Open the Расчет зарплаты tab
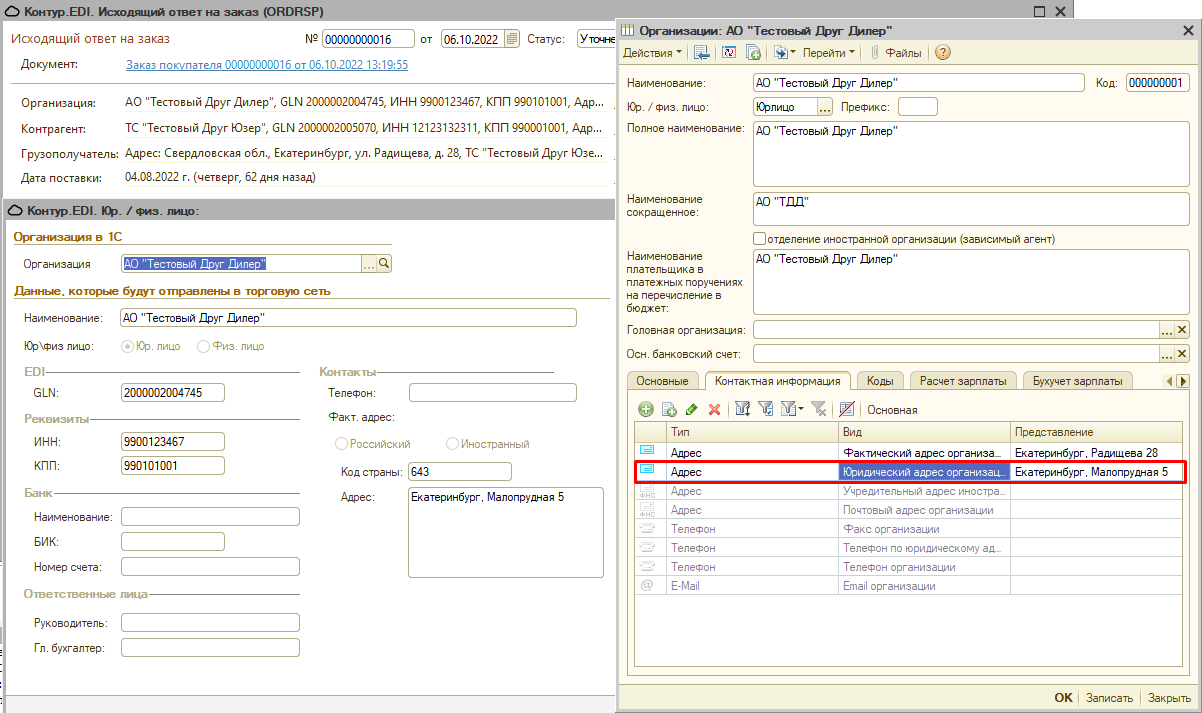1202x713 pixels. 964,381
